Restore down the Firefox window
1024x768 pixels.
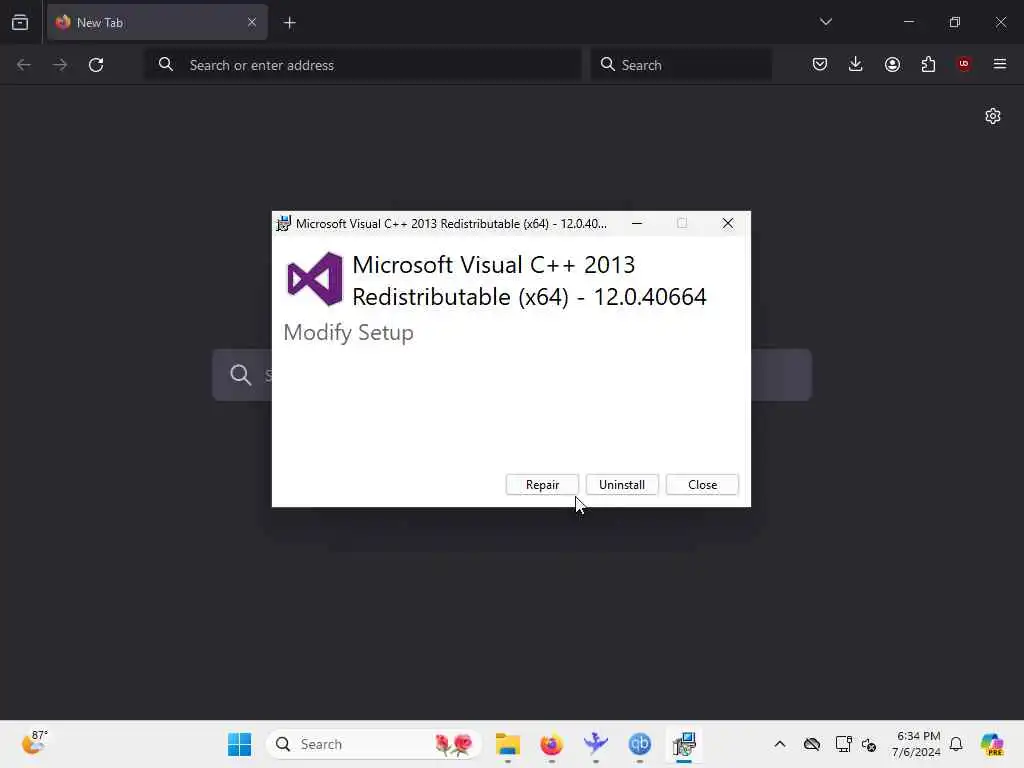pyautogui.click(x=955, y=22)
